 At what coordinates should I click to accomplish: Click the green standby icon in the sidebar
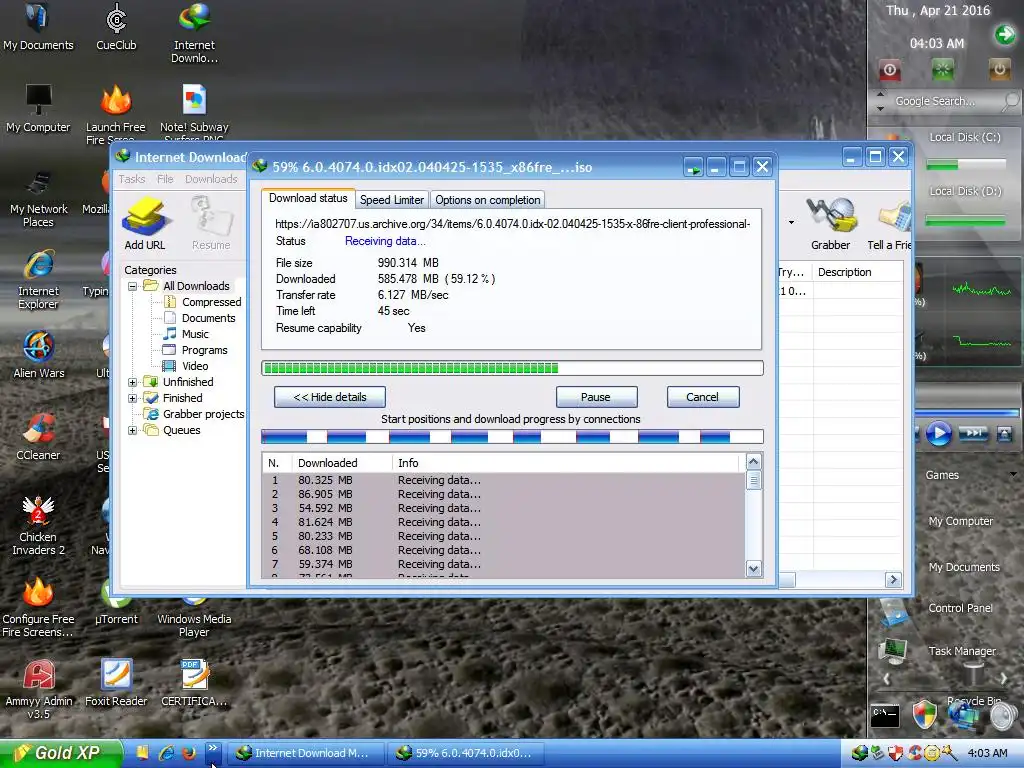click(942, 70)
